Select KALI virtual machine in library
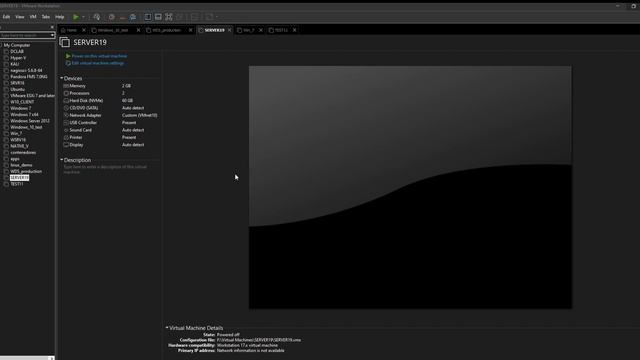Viewport: 640px width, 360px height. pyautogui.click(x=15, y=64)
